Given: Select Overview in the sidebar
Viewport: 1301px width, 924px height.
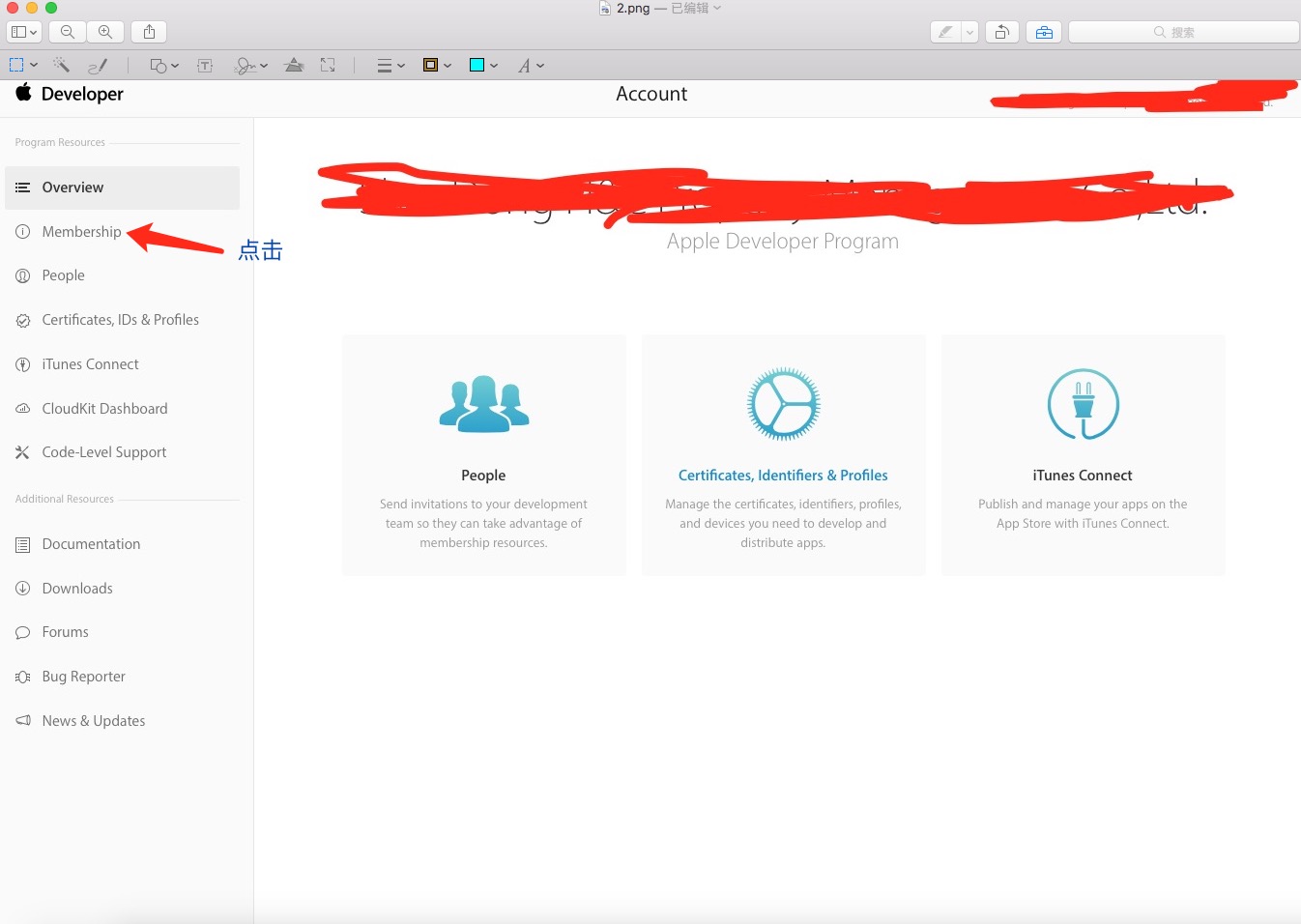Looking at the screenshot, I should (122, 188).
